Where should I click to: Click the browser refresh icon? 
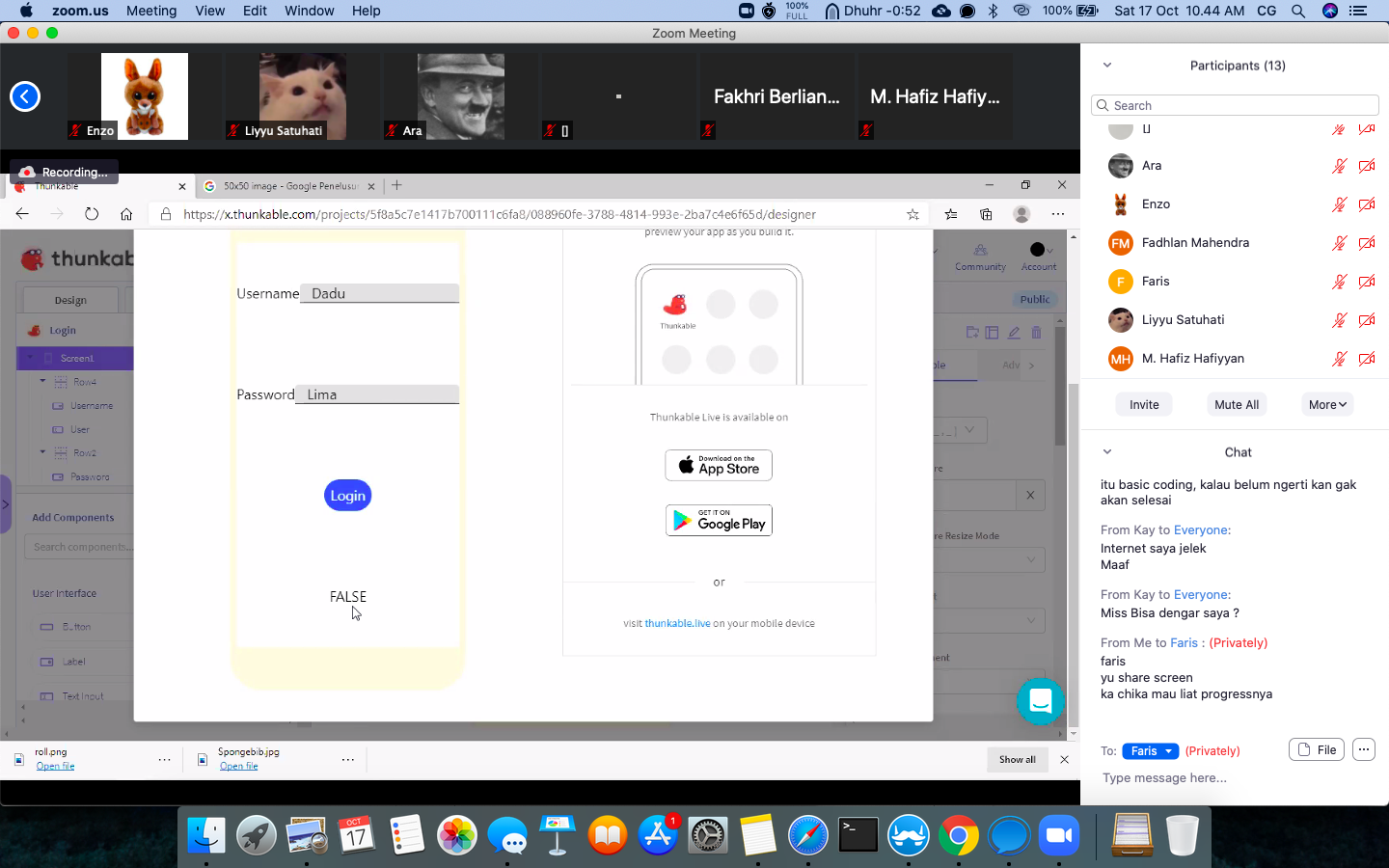pos(92,214)
